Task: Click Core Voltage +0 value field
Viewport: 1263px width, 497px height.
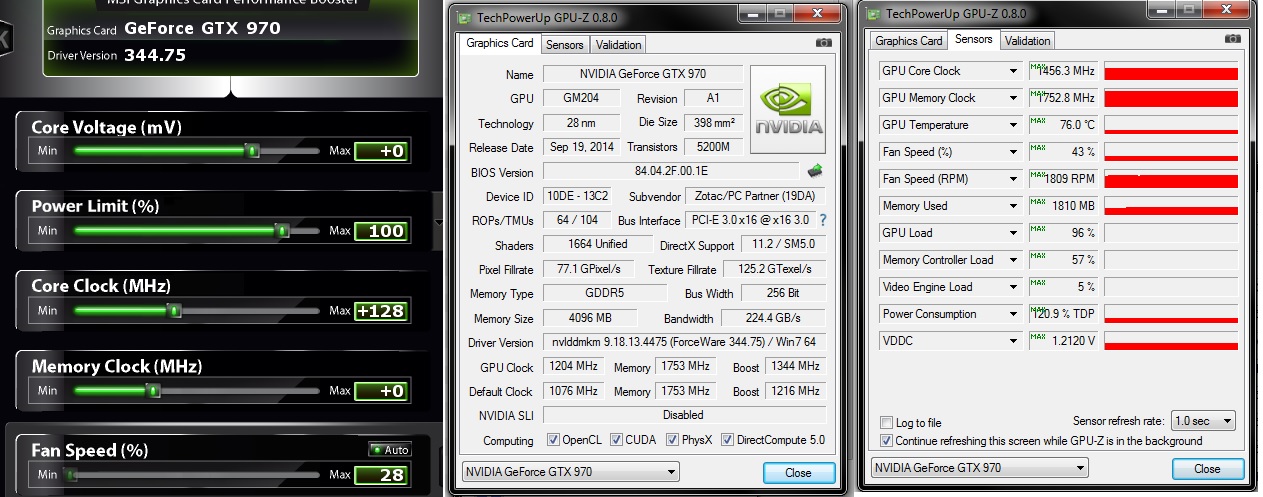Action: tap(381, 151)
